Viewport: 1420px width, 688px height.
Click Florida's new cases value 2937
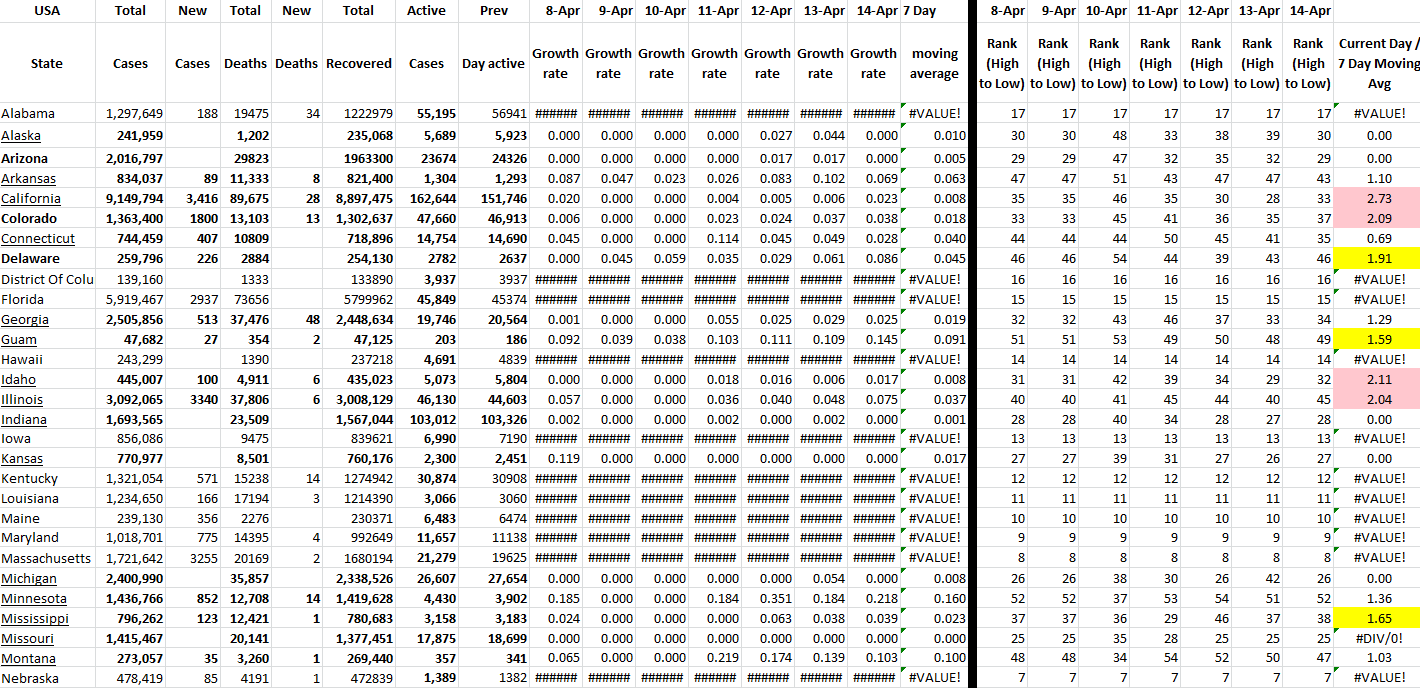(192, 299)
